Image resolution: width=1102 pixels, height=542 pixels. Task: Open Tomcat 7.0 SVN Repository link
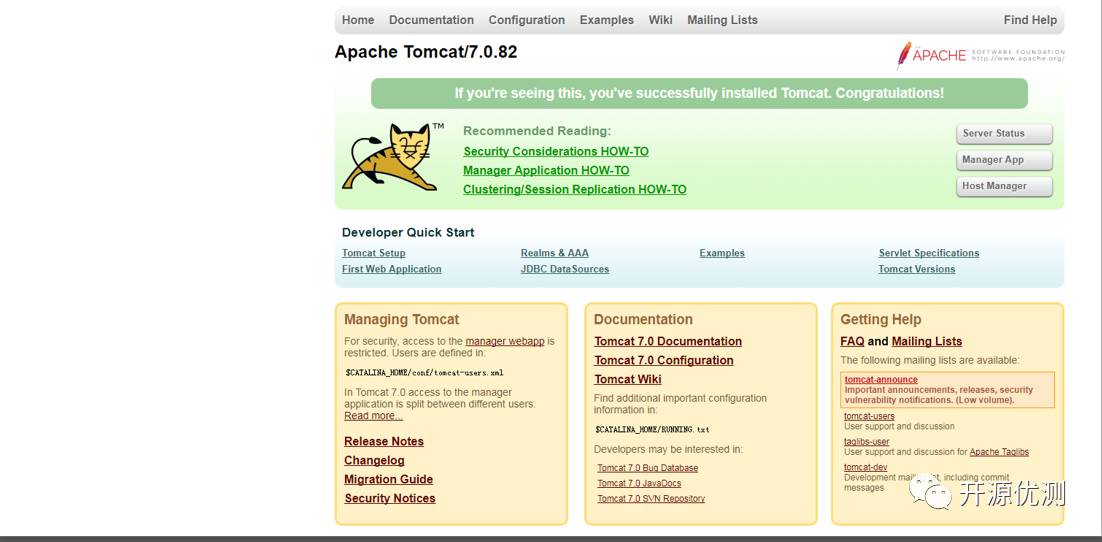[x=651, y=499]
